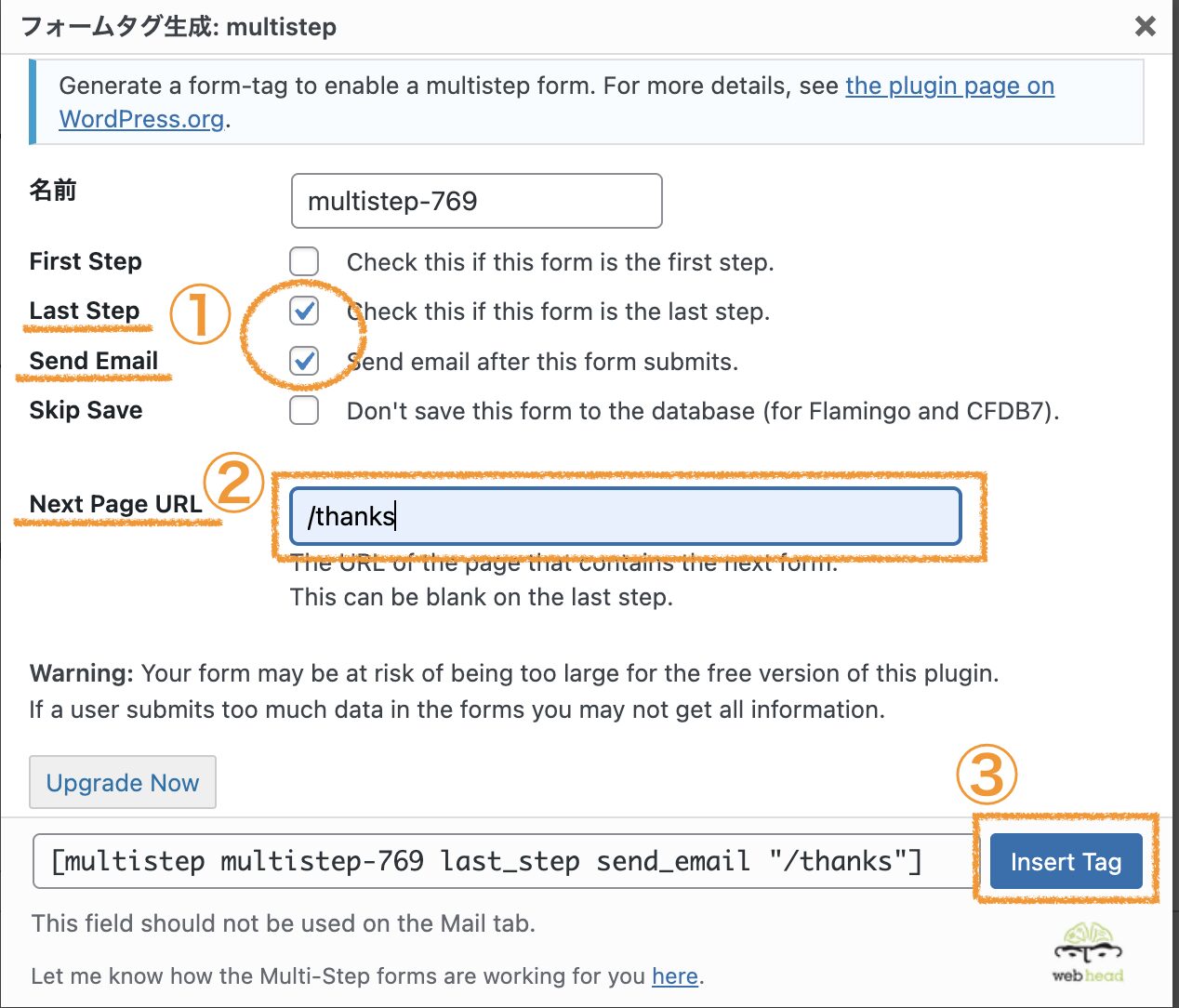Disable Send Email after form submits
This screenshot has height=1008, width=1179.
point(304,361)
